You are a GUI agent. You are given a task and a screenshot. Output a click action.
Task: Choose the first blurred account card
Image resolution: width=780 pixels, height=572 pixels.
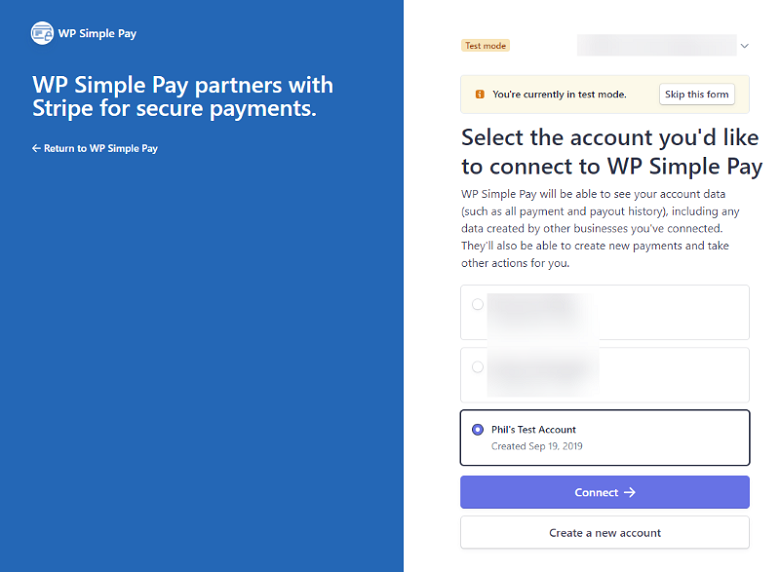click(x=604, y=312)
